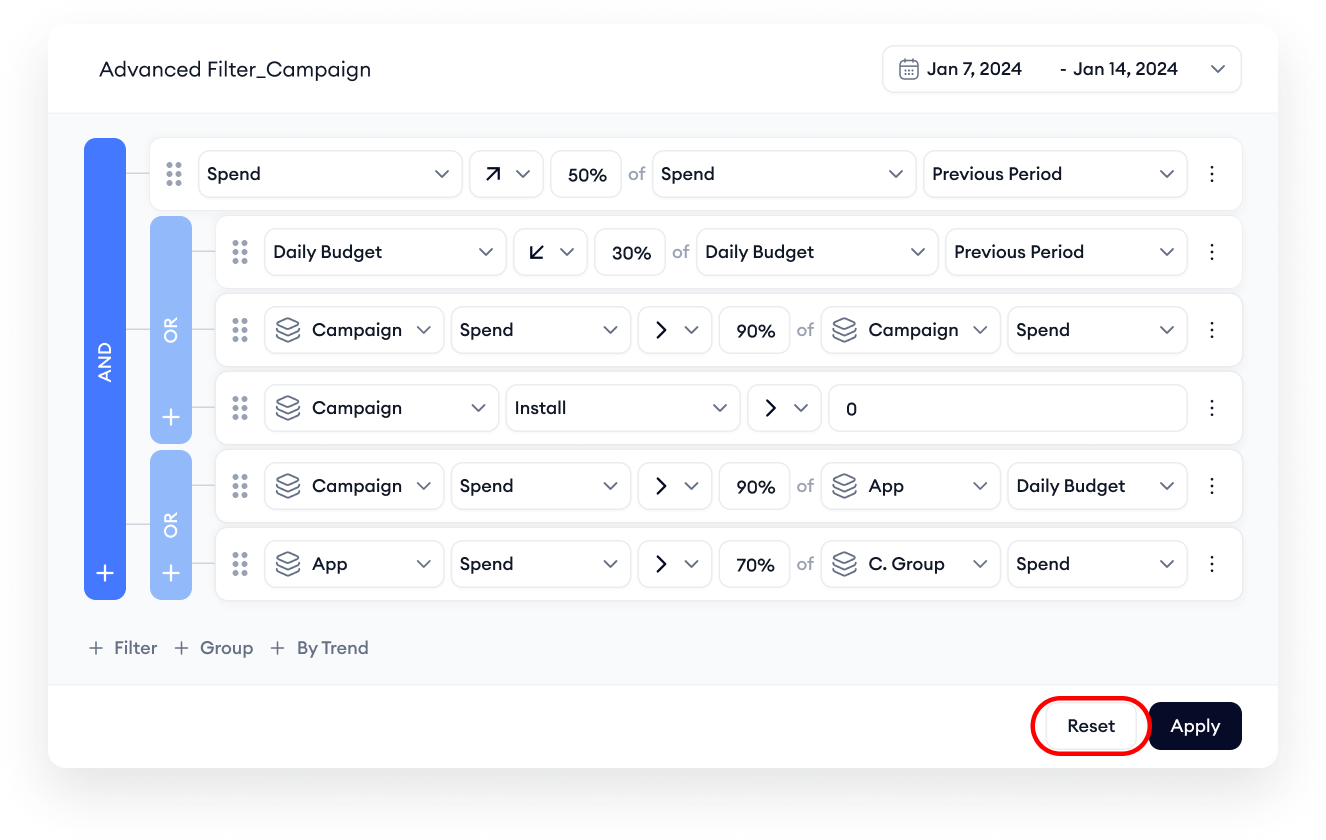Click drag handle on App Spend row
Image resolution: width=1326 pixels, height=840 pixels.
[240, 564]
